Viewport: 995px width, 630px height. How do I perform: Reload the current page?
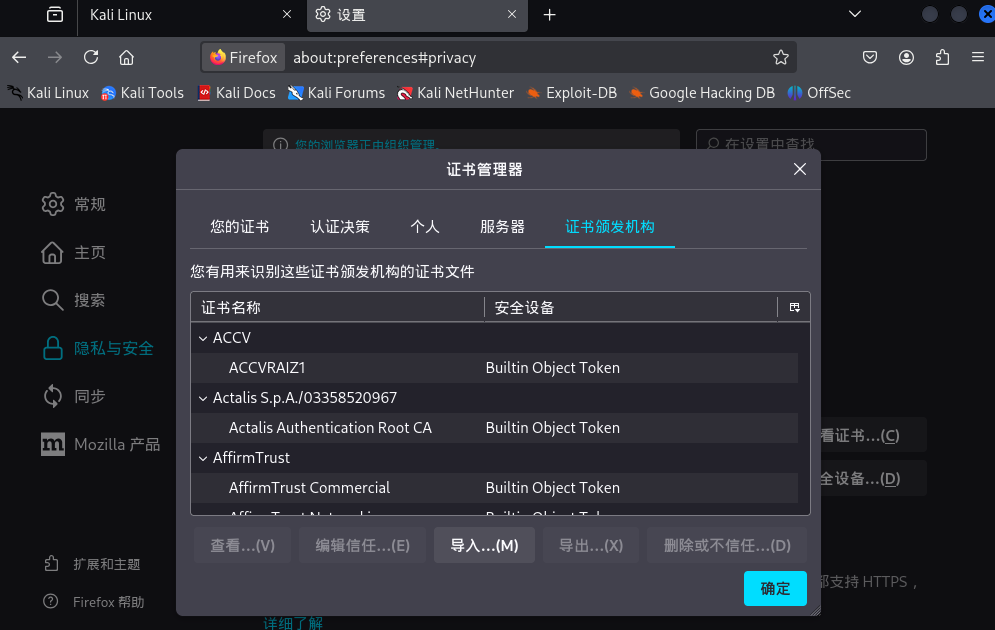tap(91, 58)
